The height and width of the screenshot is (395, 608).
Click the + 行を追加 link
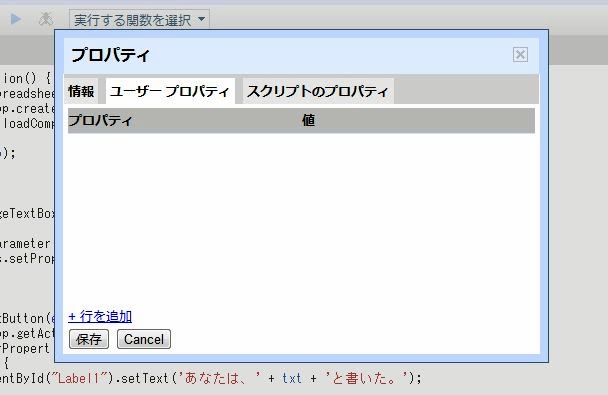[x=100, y=316]
